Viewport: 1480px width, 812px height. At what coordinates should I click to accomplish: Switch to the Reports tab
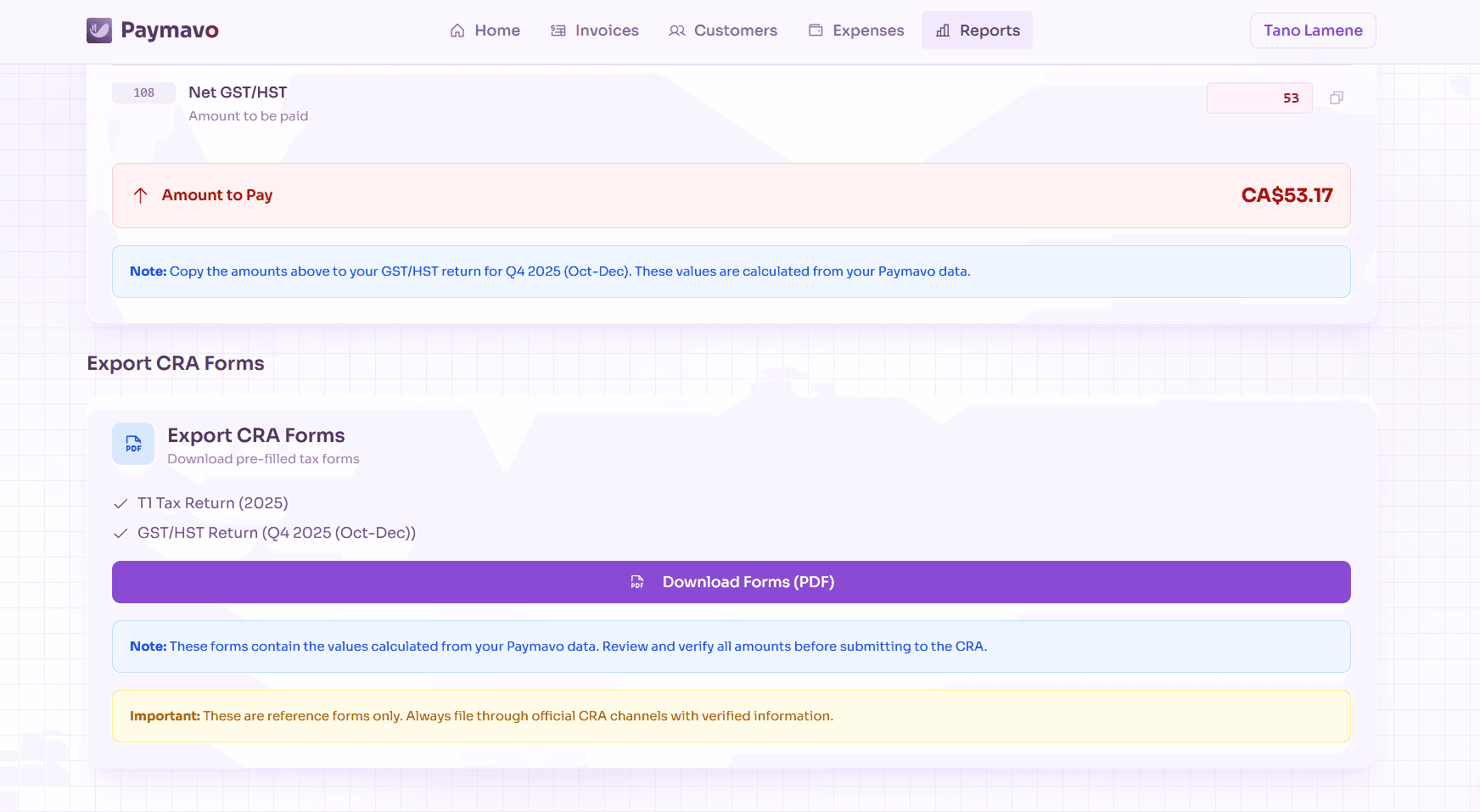click(977, 30)
